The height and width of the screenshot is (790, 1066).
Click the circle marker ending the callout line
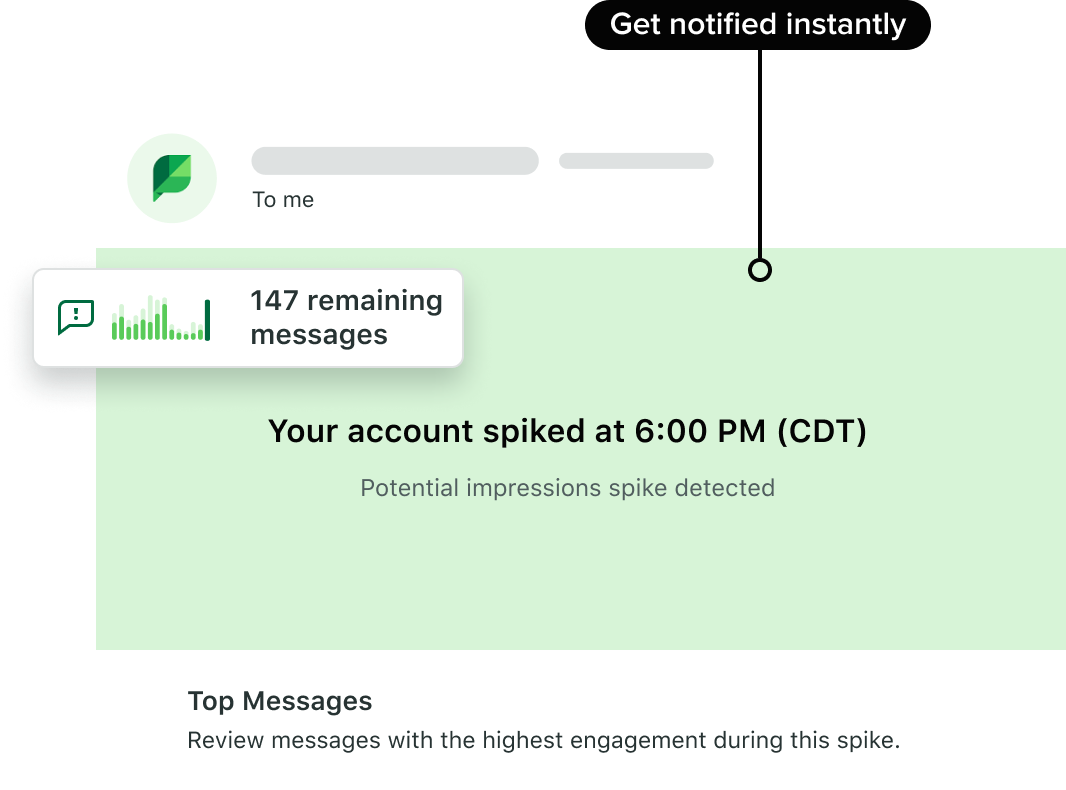(x=759, y=270)
